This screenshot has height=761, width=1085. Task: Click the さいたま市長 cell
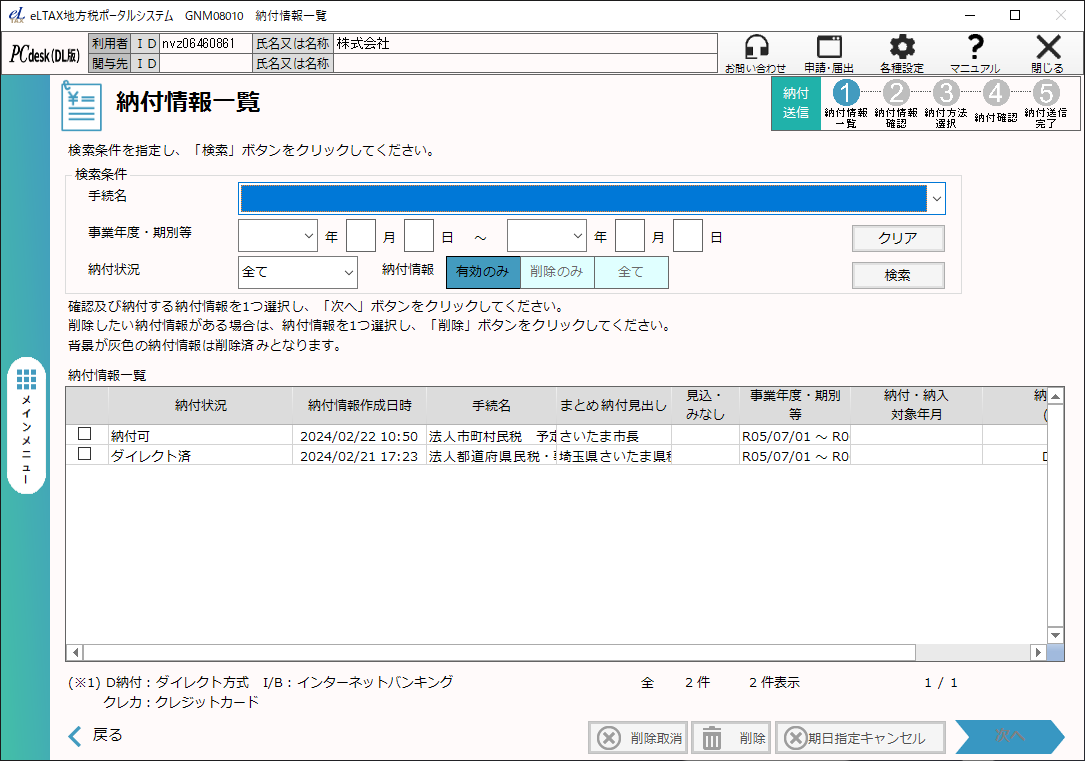click(x=614, y=436)
